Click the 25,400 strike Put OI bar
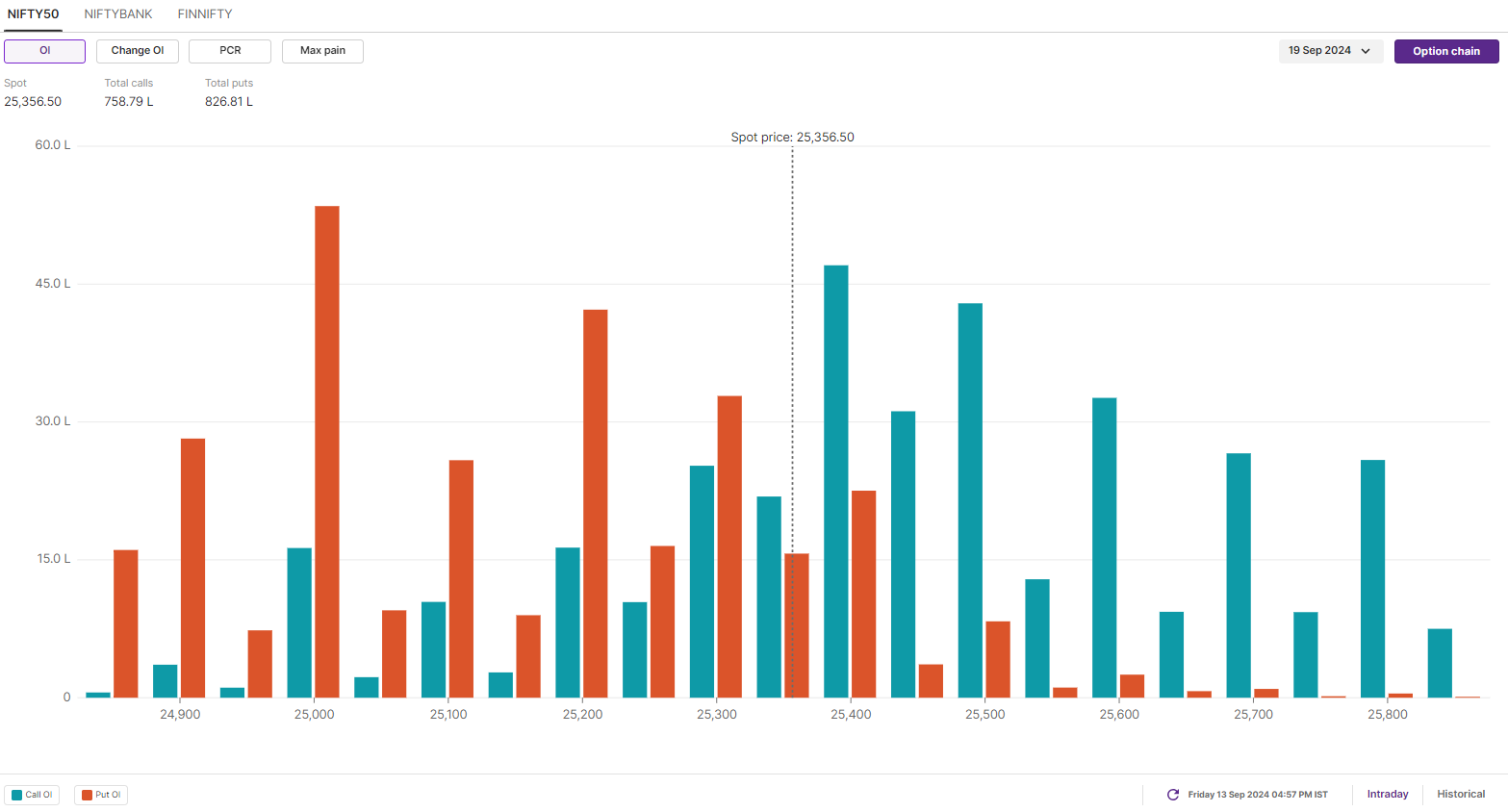The image size is (1508, 812). coord(863,595)
